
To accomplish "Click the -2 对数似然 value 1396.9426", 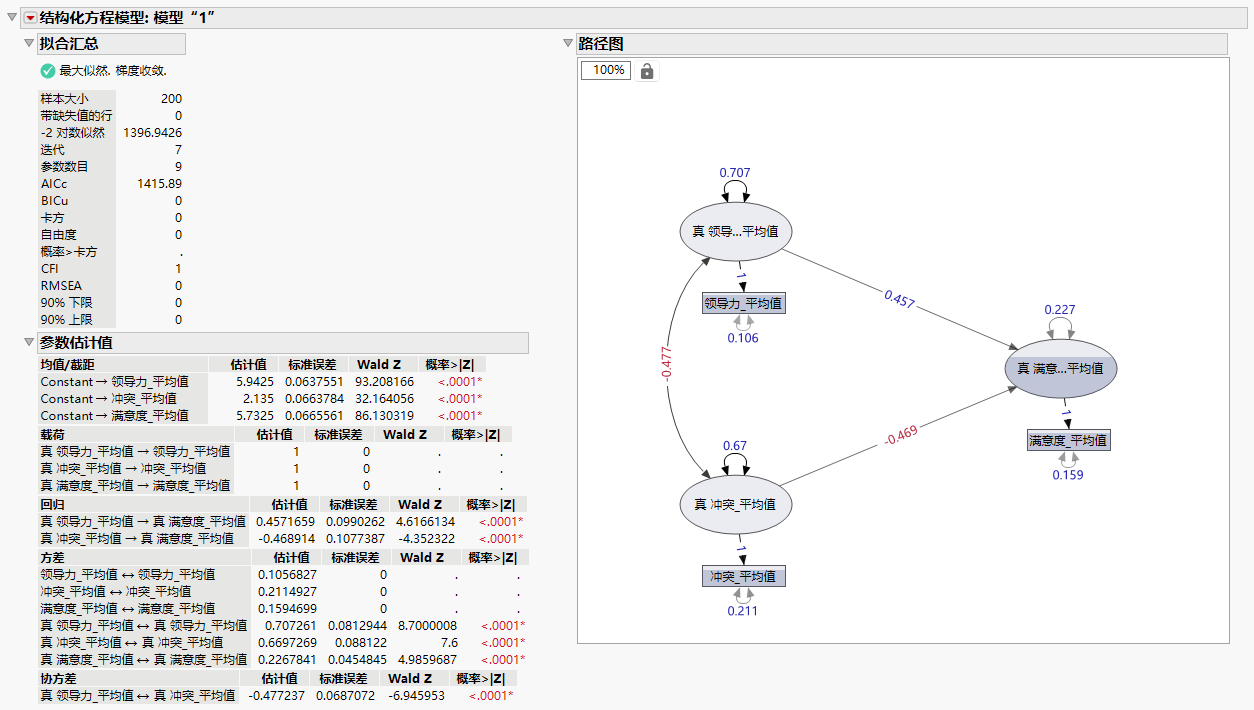I will [153, 132].
